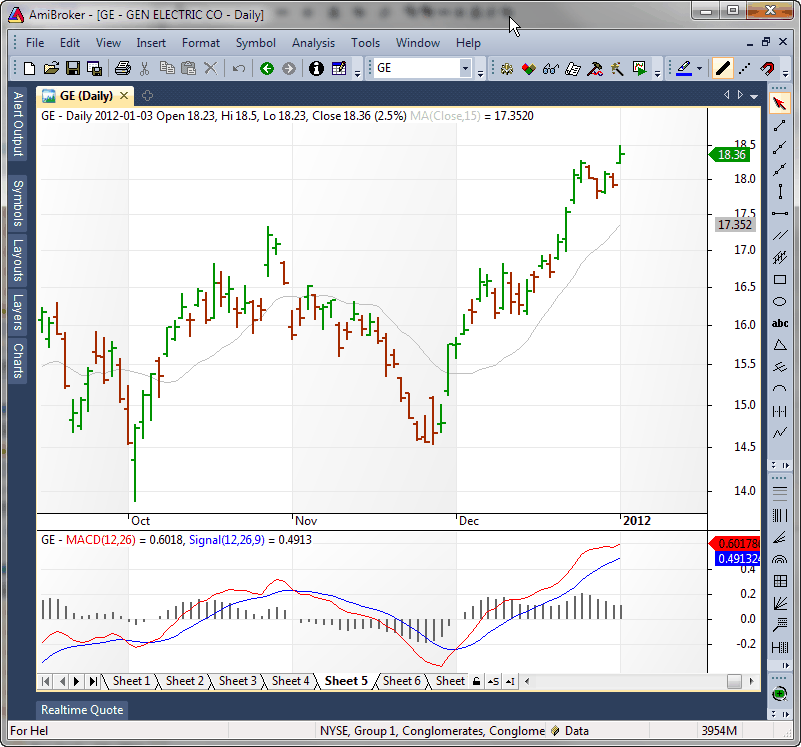Image resolution: width=801 pixels, height=747 pixels.
Task: Open the Symbols side panel
Action: point(17,204)
